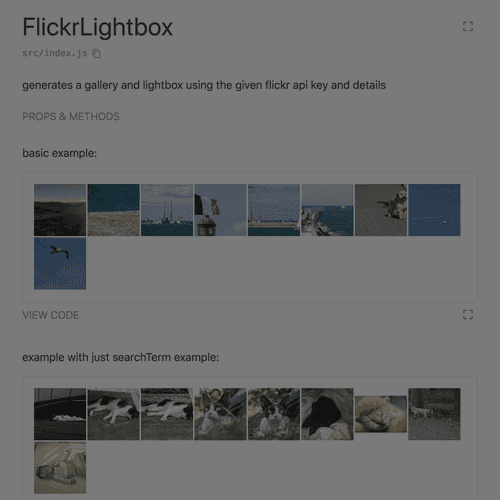The image size is (500, 500).
Task: Open isolated view for FlickrLightbox component
Action: tap(468, 26)
